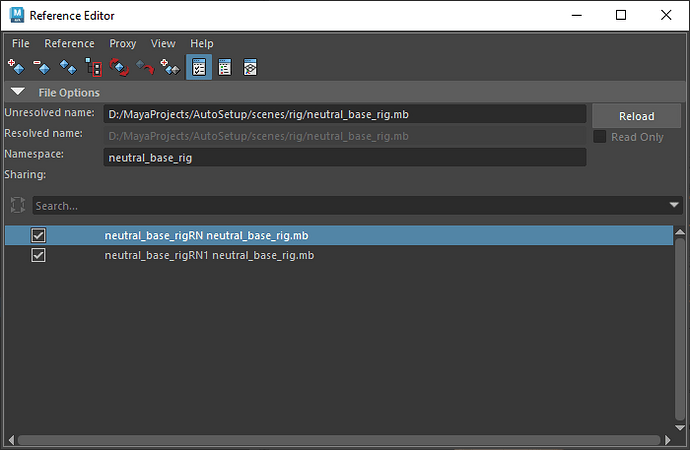The height and width of the screenshot is (450, 690).
Task: Open the View menu
Action: click(x=163, y=44)
